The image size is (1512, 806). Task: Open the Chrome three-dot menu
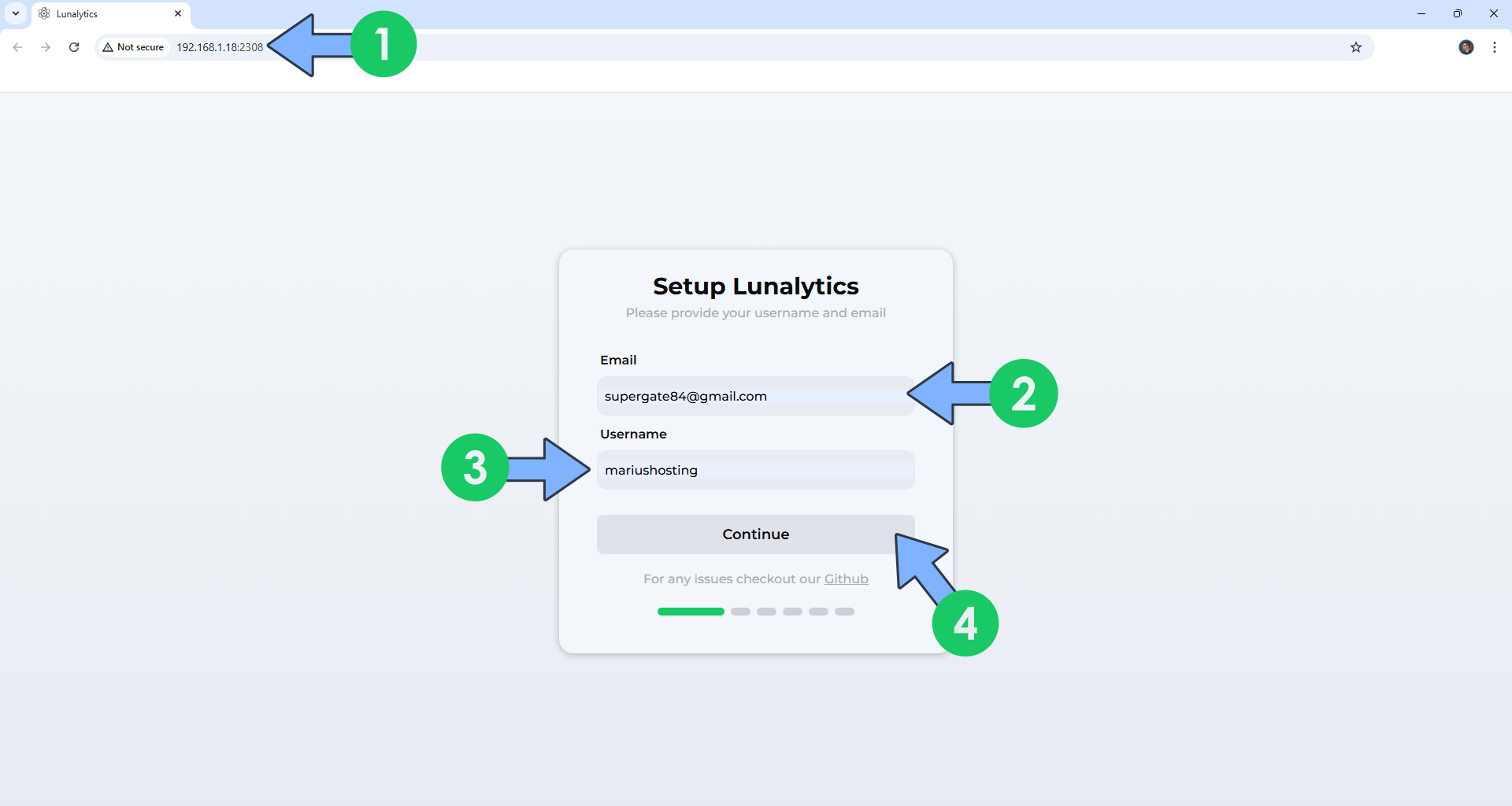[1495, 47]
